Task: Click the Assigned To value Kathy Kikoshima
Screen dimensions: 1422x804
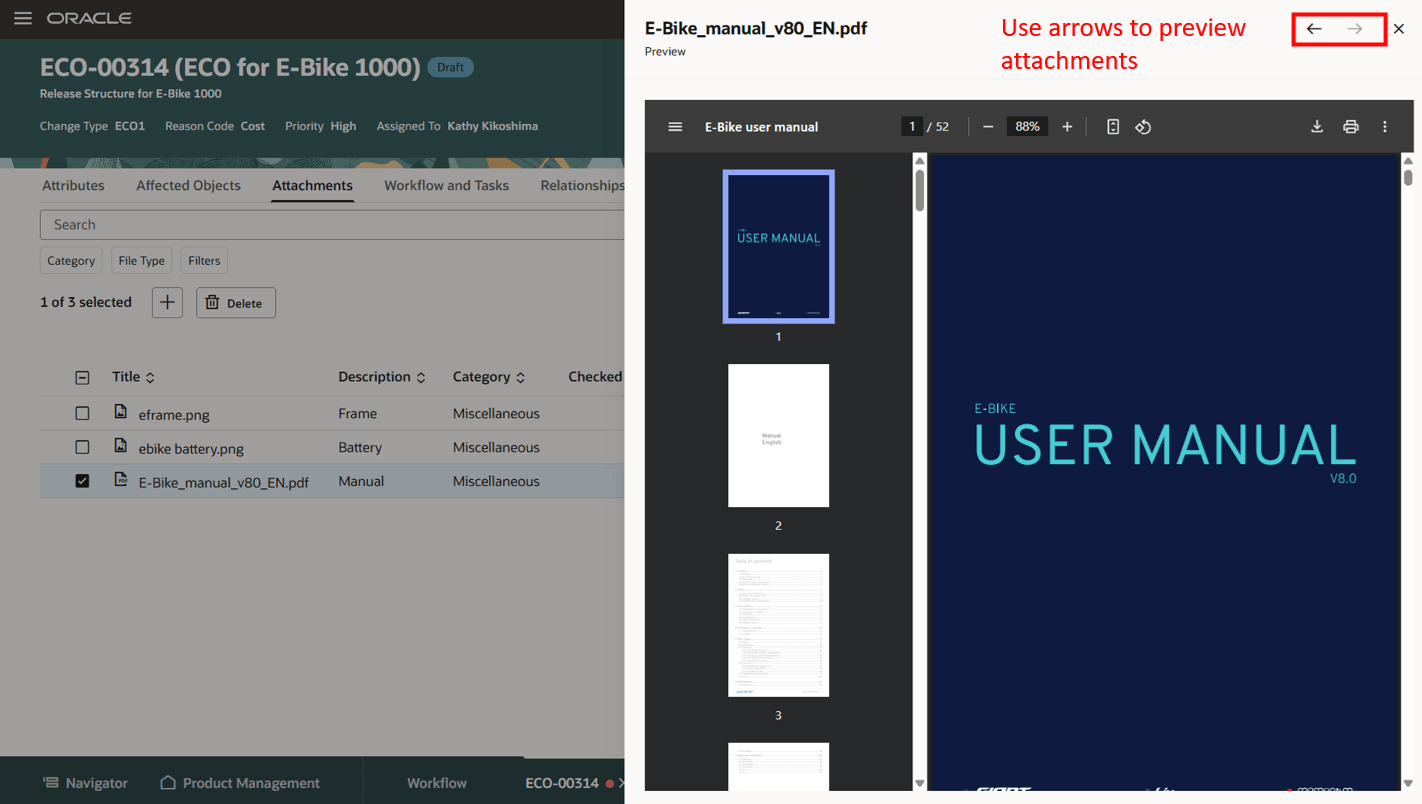Action: click(493, 126)
